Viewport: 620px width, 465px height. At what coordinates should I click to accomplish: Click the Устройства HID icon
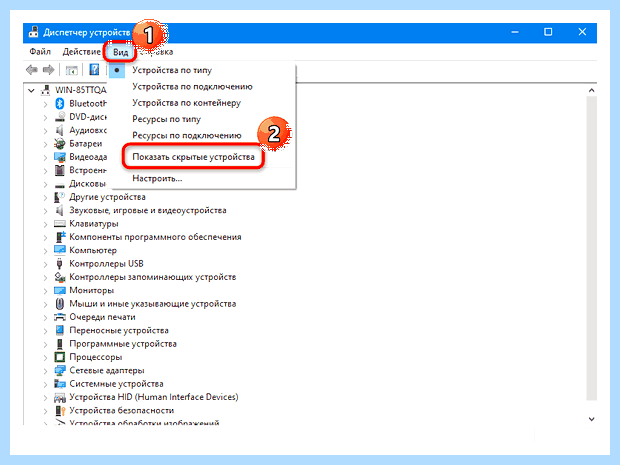pos(60,397)
